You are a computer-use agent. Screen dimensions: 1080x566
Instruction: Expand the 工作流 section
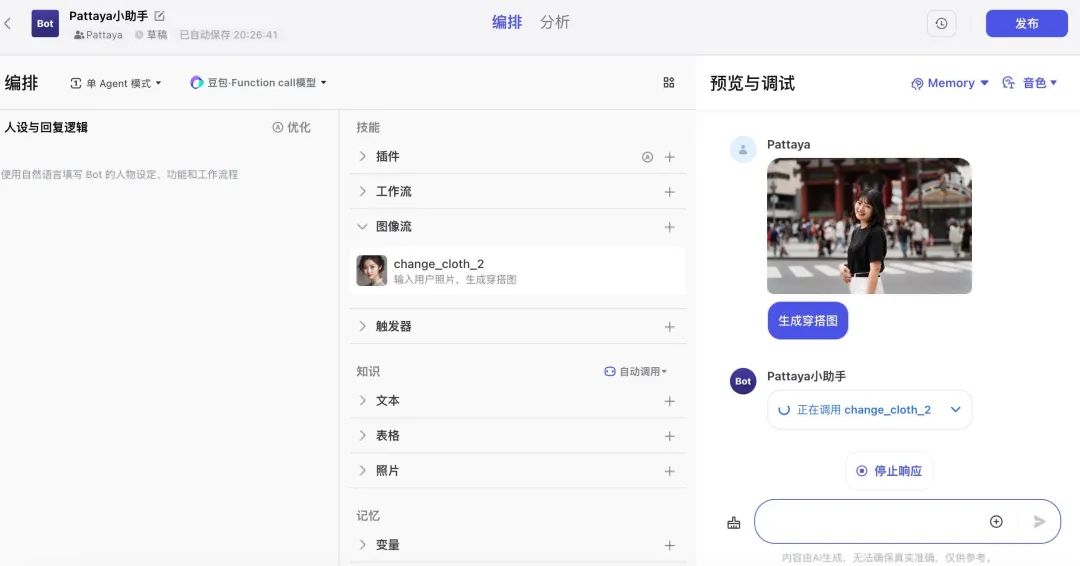(362, 191)
